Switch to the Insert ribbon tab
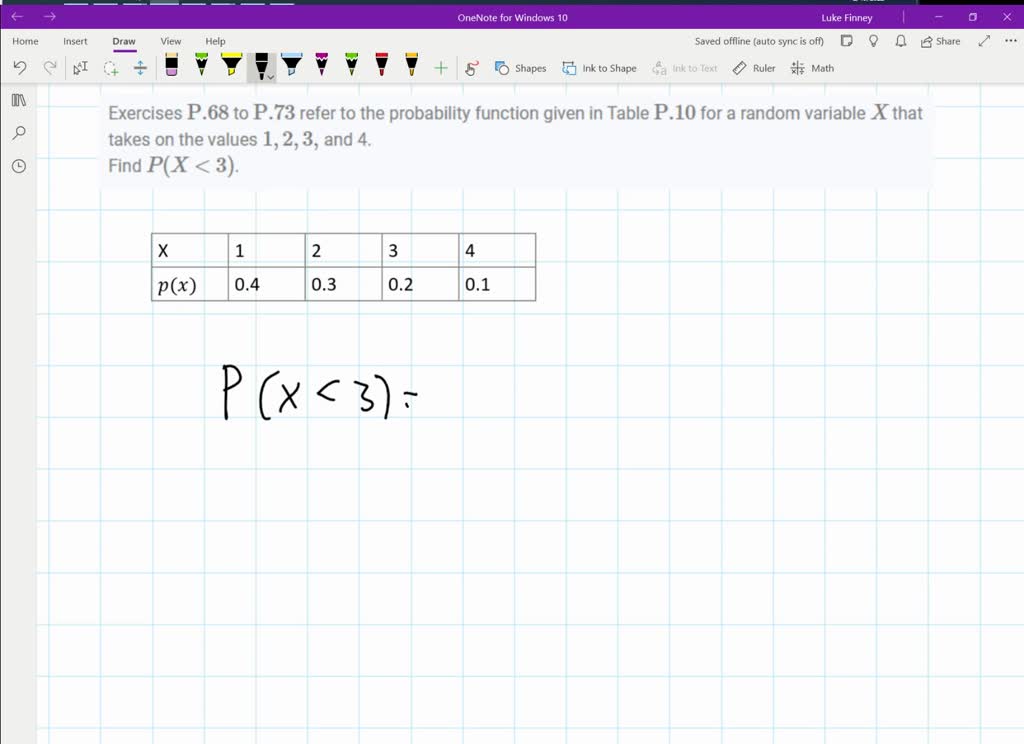The width and height of the screenshot is (1024, 744). pyautogui.click(x=75, y=41)
